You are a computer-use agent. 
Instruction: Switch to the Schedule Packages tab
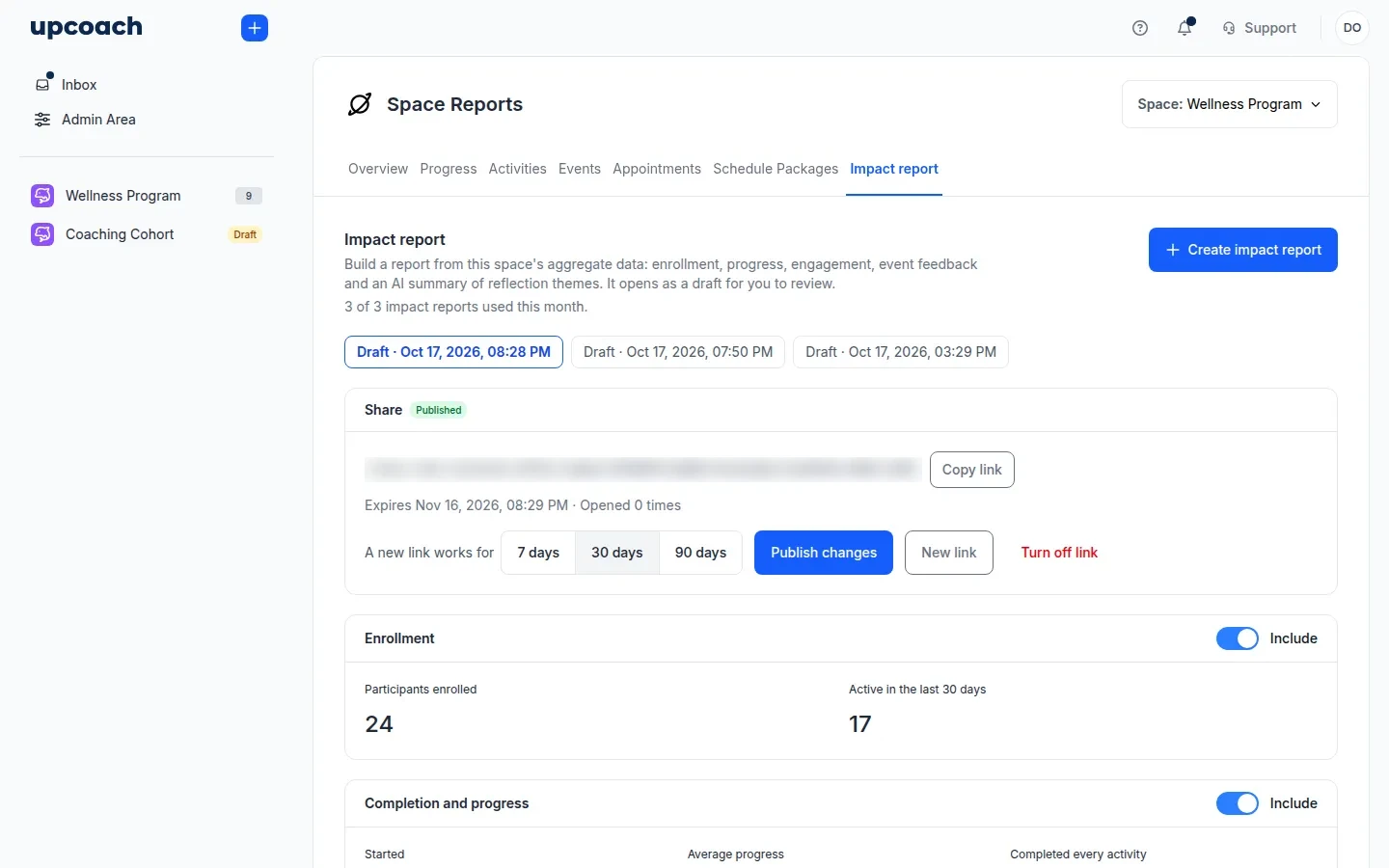pyautogui.click(x=776, y=169)
